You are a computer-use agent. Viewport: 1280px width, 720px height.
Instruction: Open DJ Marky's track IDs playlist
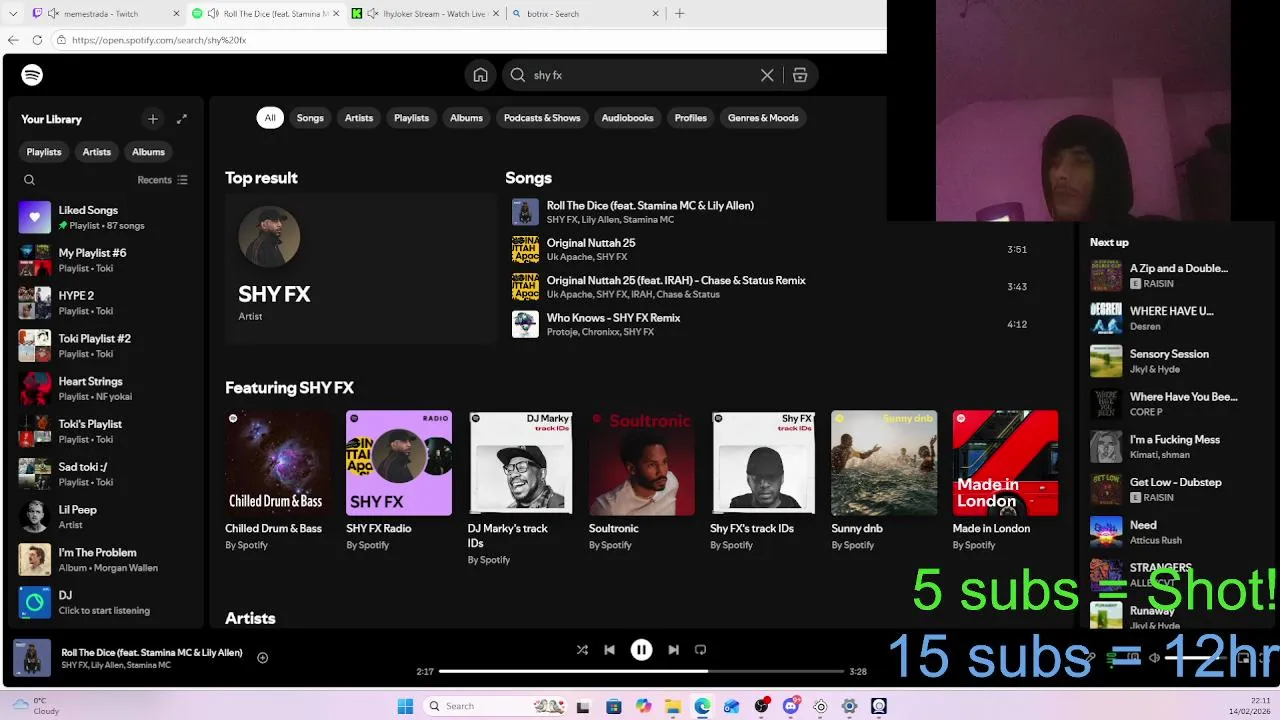pyautogui.click(x=520, y=487)
